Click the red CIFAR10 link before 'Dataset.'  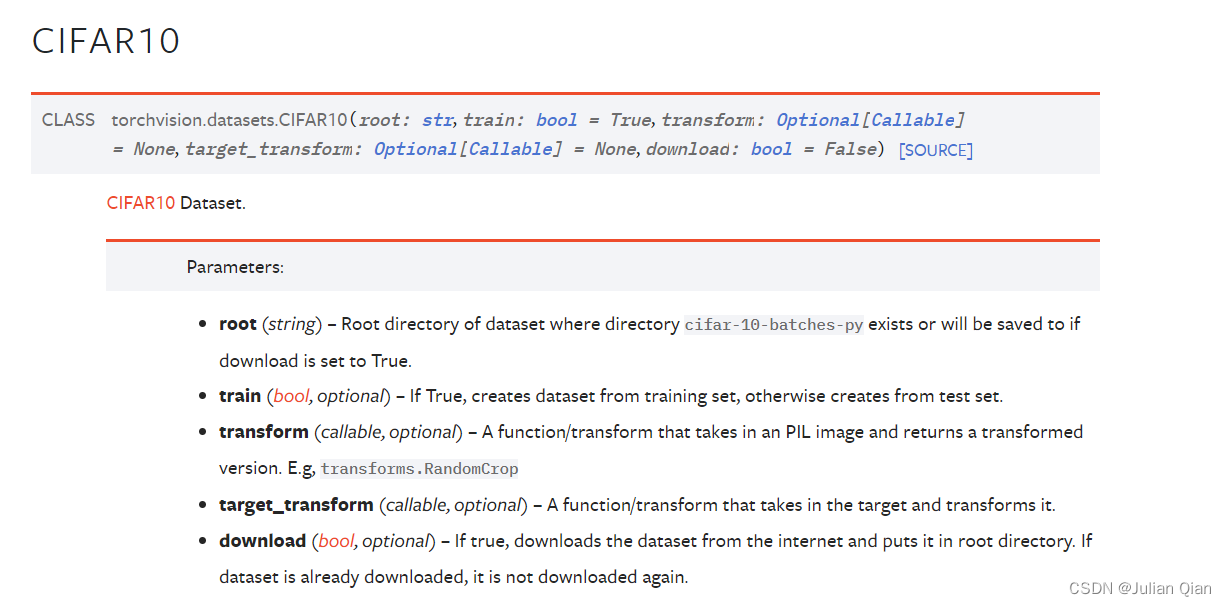click(141, 203)
